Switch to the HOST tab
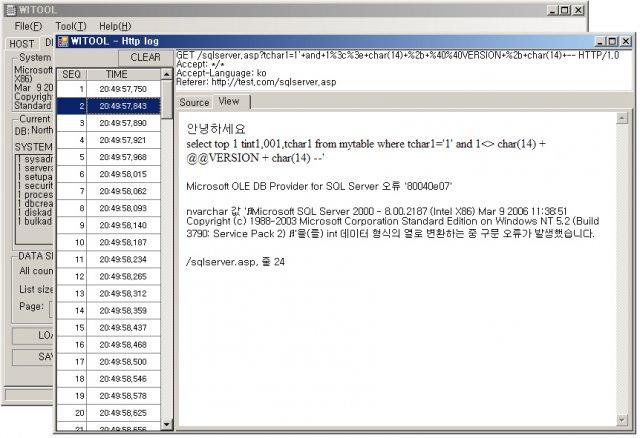The image size is (640, 438). [x=21, y=43]
